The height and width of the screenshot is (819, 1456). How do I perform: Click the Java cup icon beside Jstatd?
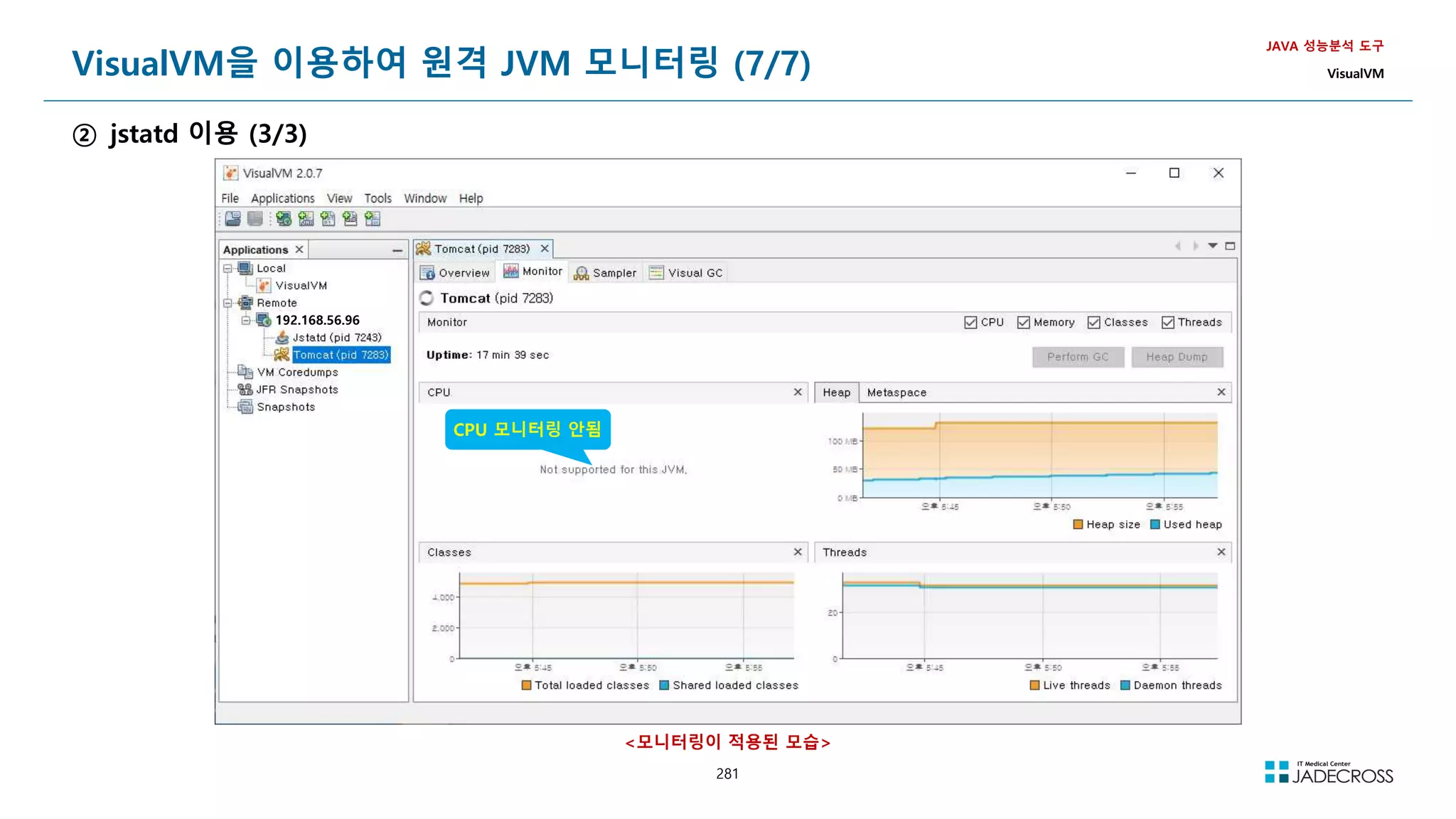click(282, 337)
